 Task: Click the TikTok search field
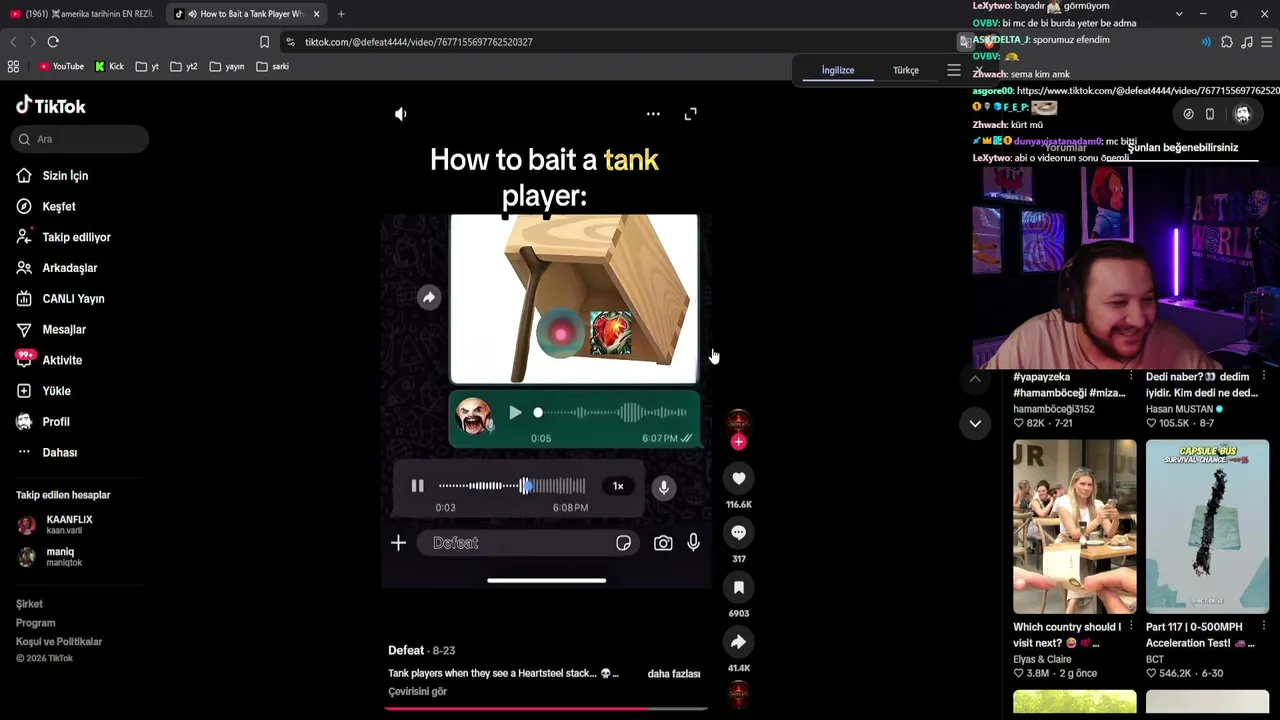[x=81, y=140]
